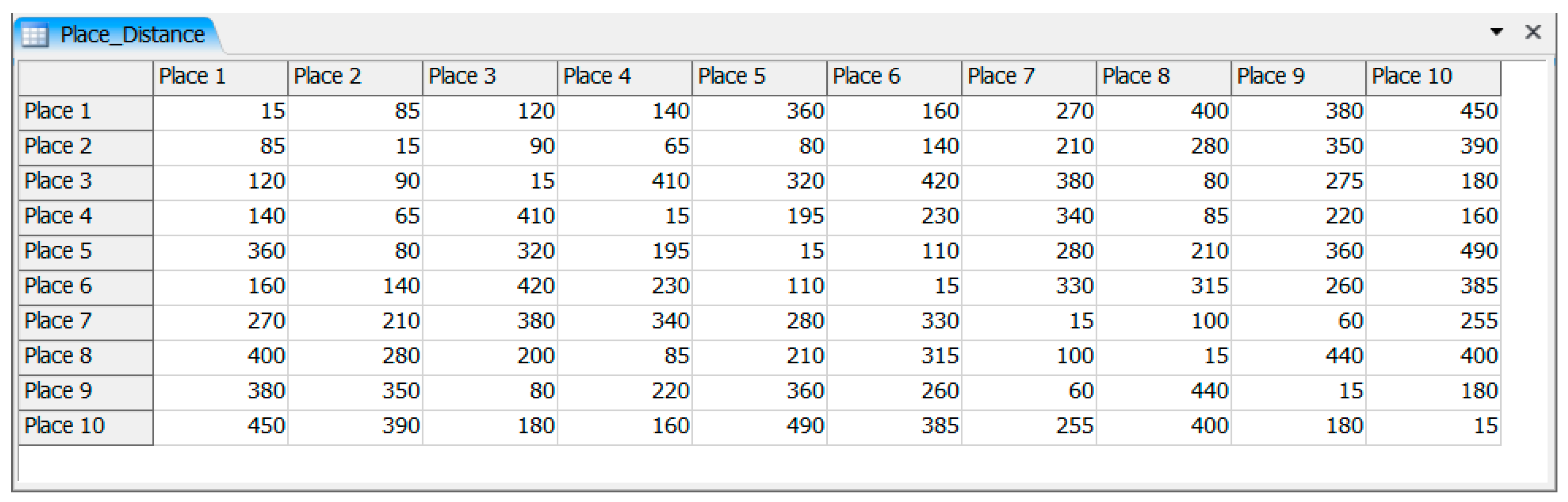Select the 65 cell in Place 2 row
Viewport: 1568px width, 502px height.
point(624,146)
